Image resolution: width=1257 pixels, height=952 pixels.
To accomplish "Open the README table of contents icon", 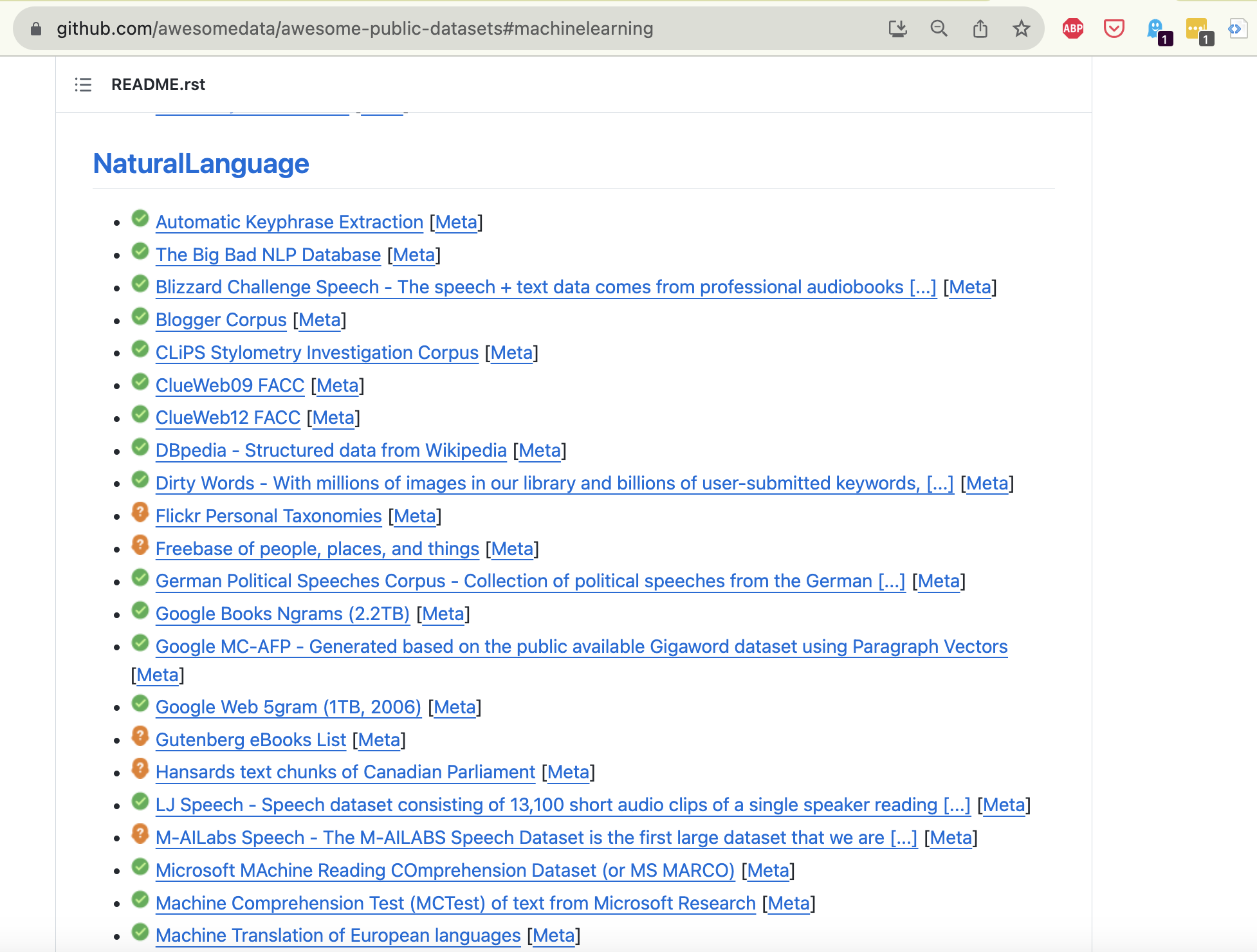I will coord(83,84).
